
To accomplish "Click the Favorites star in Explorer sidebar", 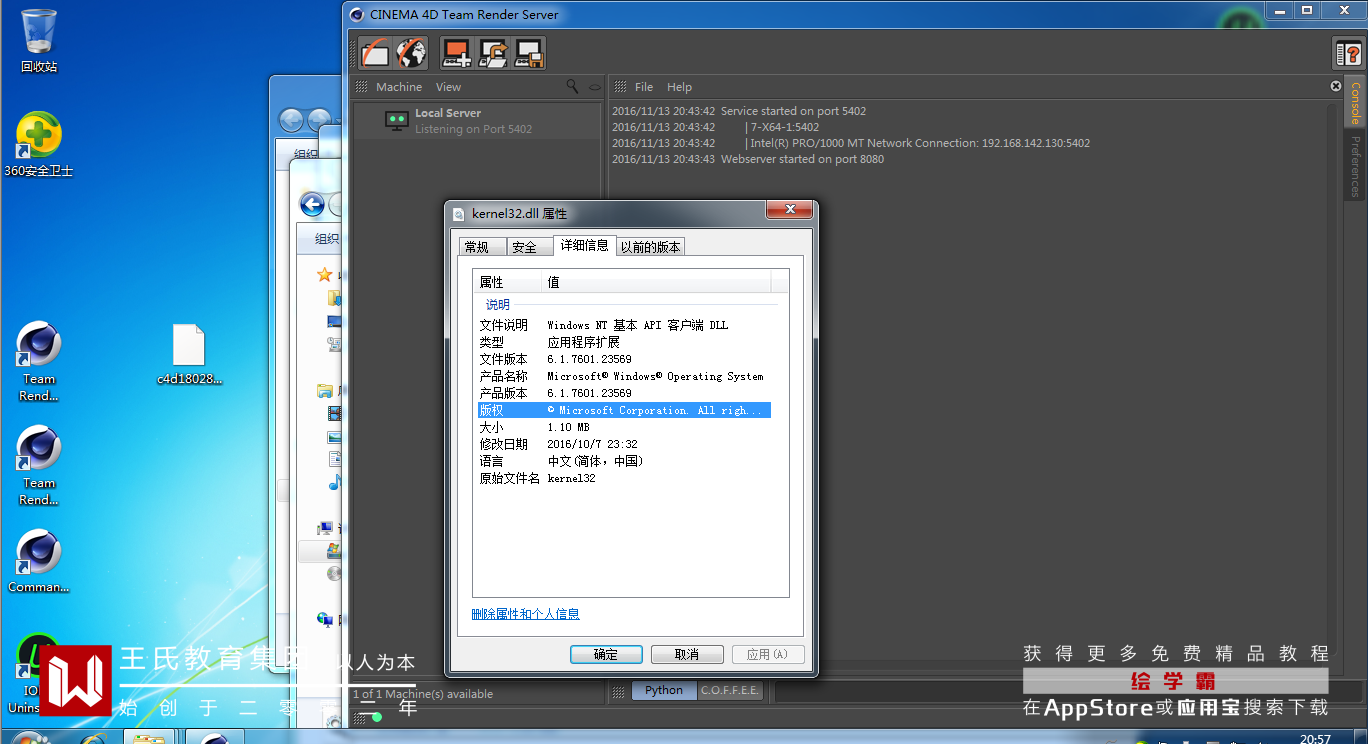I will click(x=324, y=274).
